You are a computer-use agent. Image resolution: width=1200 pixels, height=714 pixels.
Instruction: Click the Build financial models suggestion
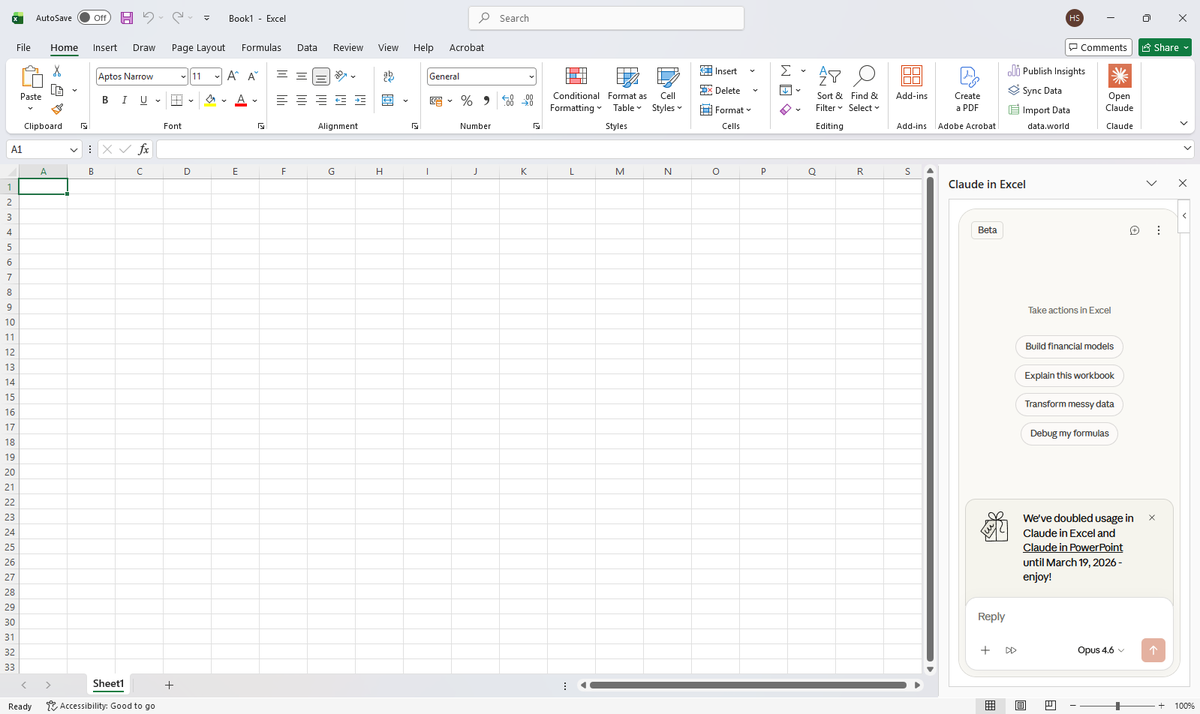tap(1069, 346)
